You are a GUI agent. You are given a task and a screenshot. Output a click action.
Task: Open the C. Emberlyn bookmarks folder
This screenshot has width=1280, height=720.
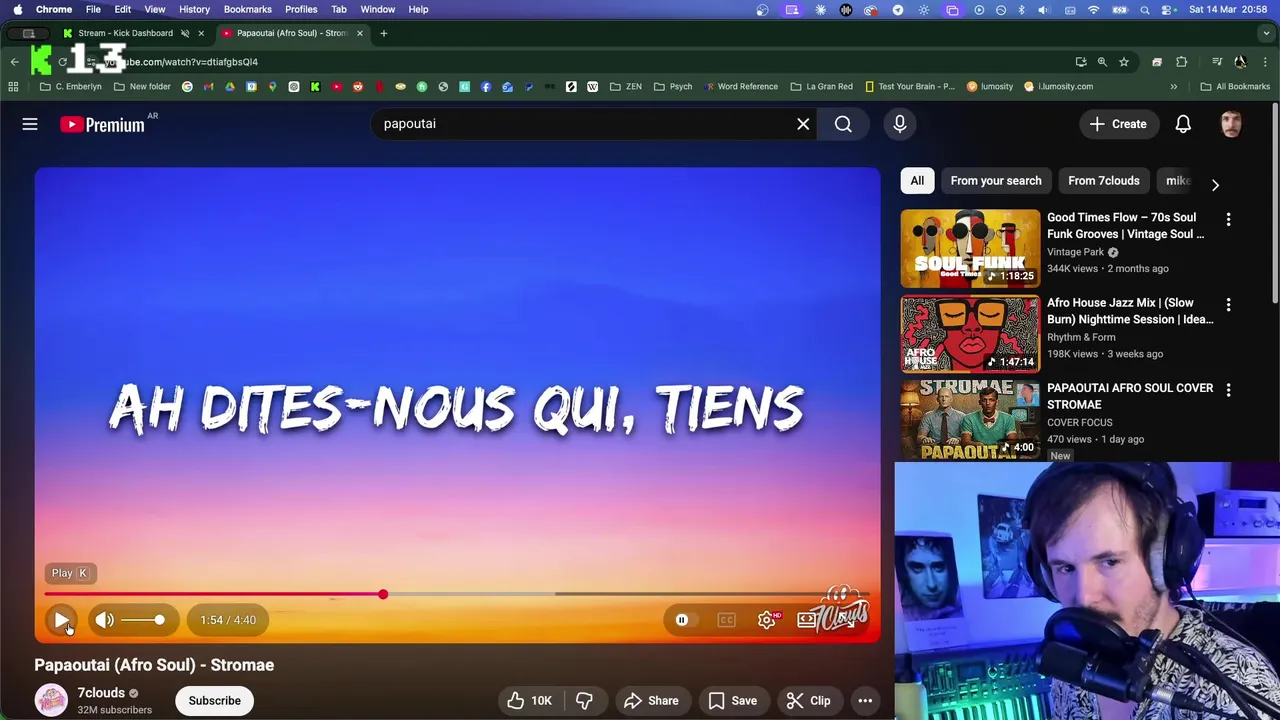[70, 87]
